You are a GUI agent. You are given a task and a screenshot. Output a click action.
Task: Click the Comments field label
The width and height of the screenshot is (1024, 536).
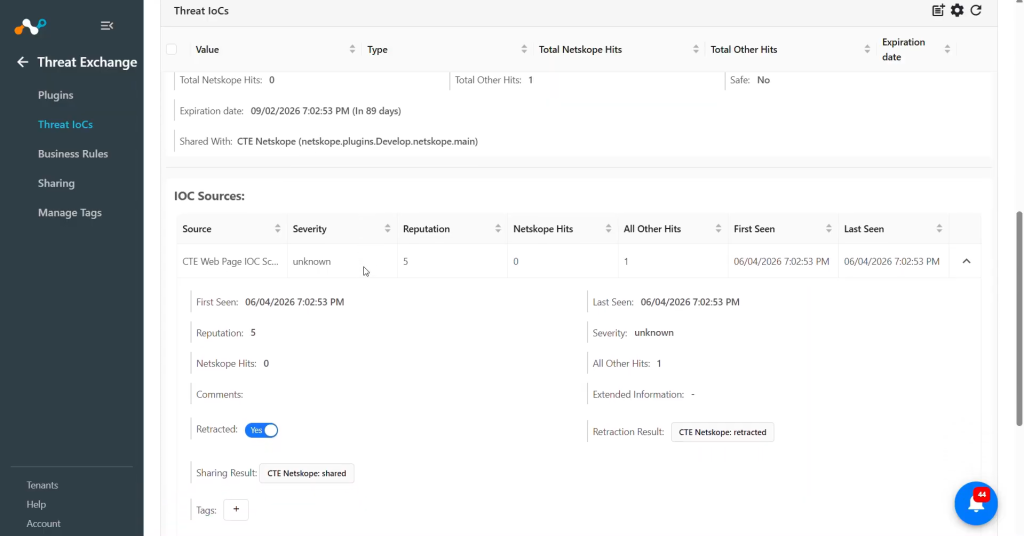pyautogui.click(x=219, y=394)
